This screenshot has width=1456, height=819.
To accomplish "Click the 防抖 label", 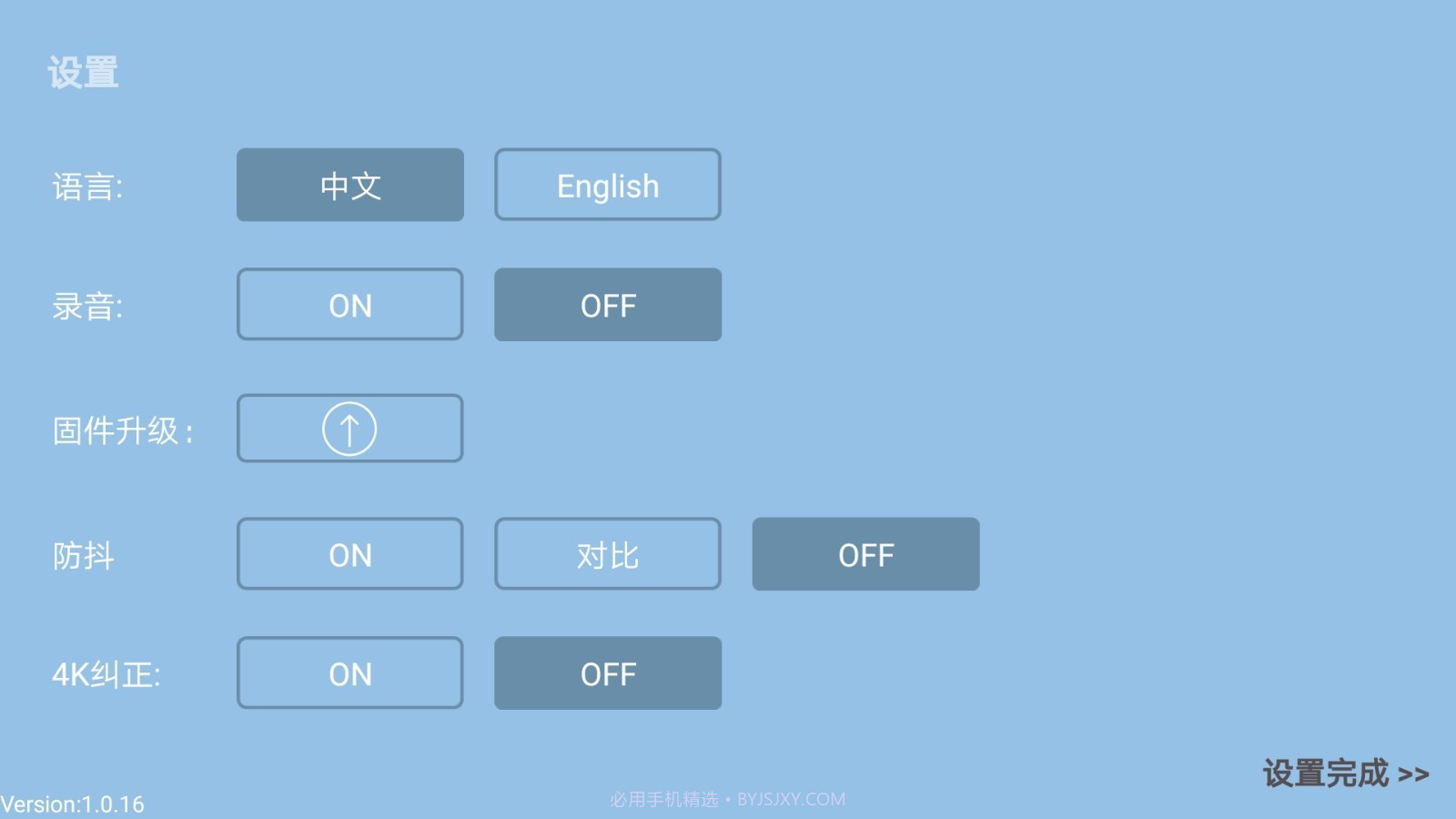I will point(84,556).
